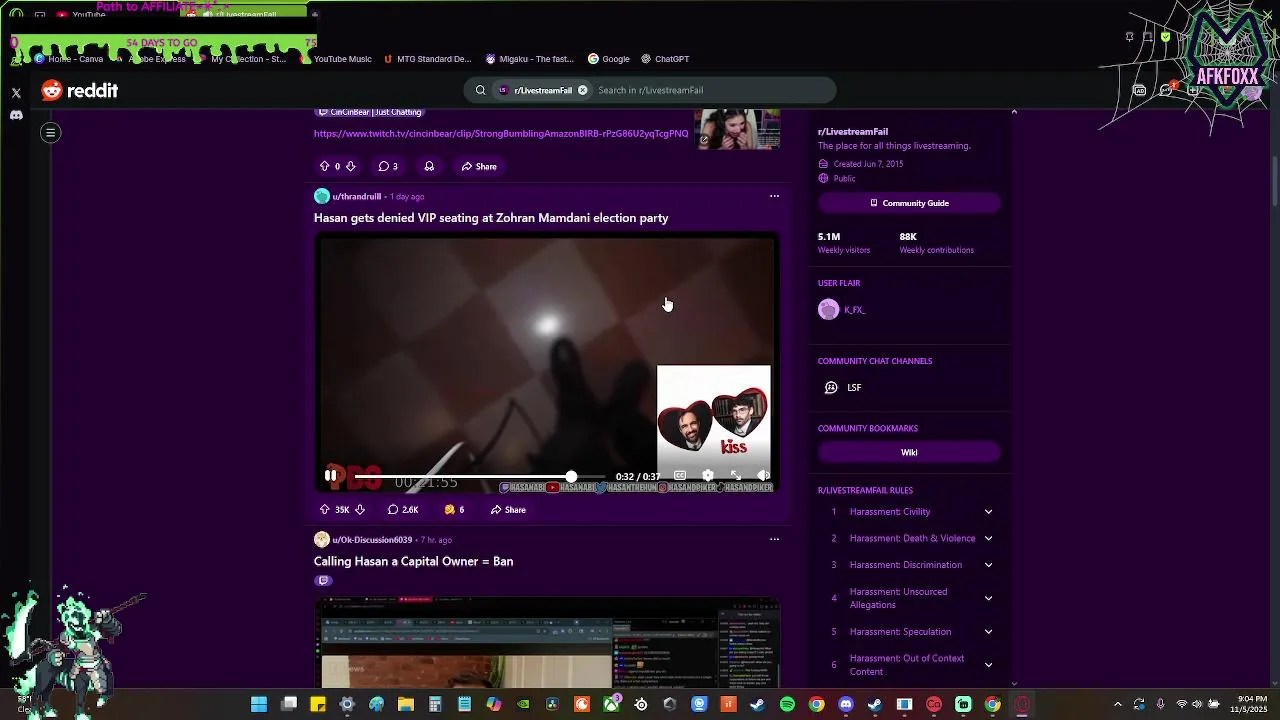Open the Discord shortcut in left rail
The image size is (1280, 720).
pos(16,116)
